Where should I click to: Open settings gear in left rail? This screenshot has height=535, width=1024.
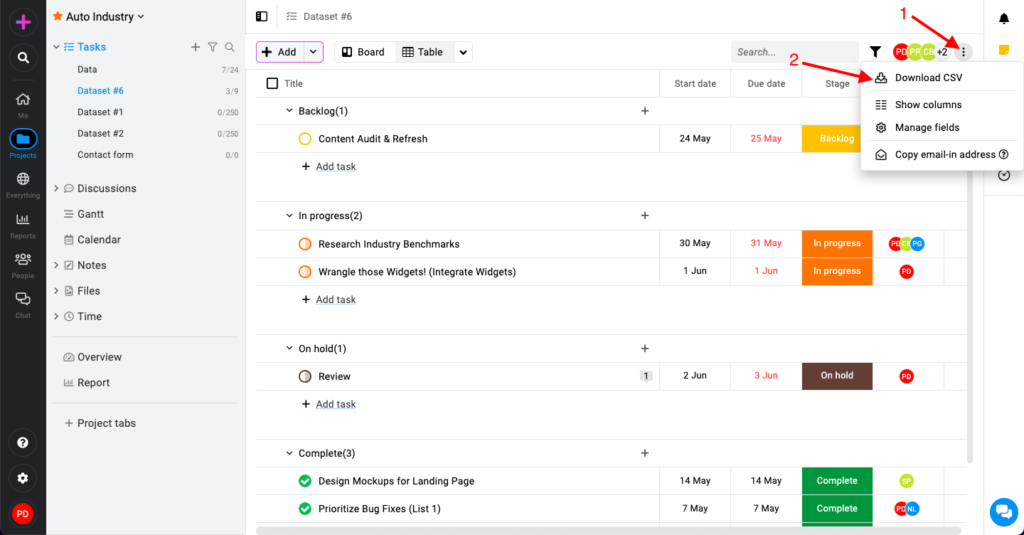[23, 478]
